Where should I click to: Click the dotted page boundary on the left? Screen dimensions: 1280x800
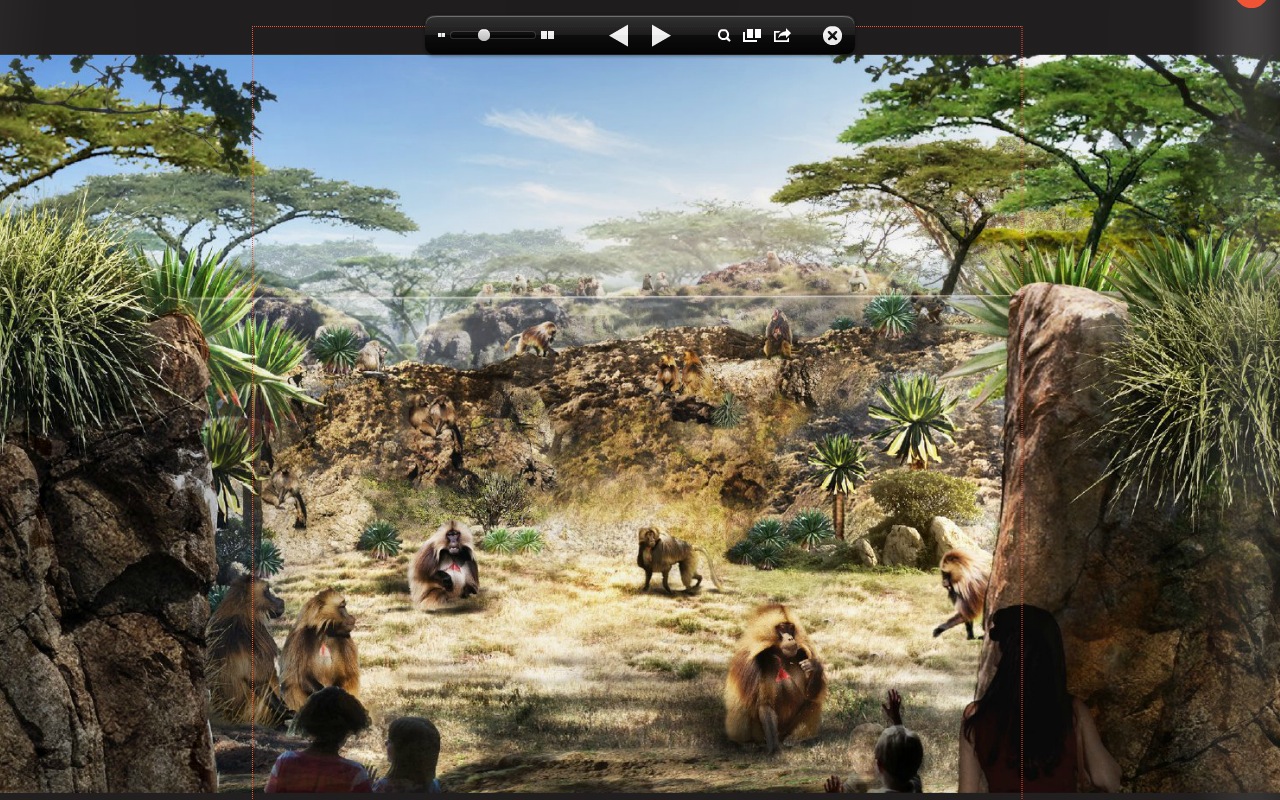252,400
